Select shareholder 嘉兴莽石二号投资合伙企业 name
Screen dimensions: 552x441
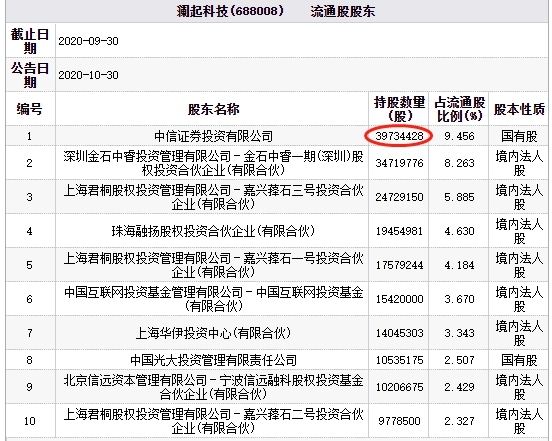[213, 421]
